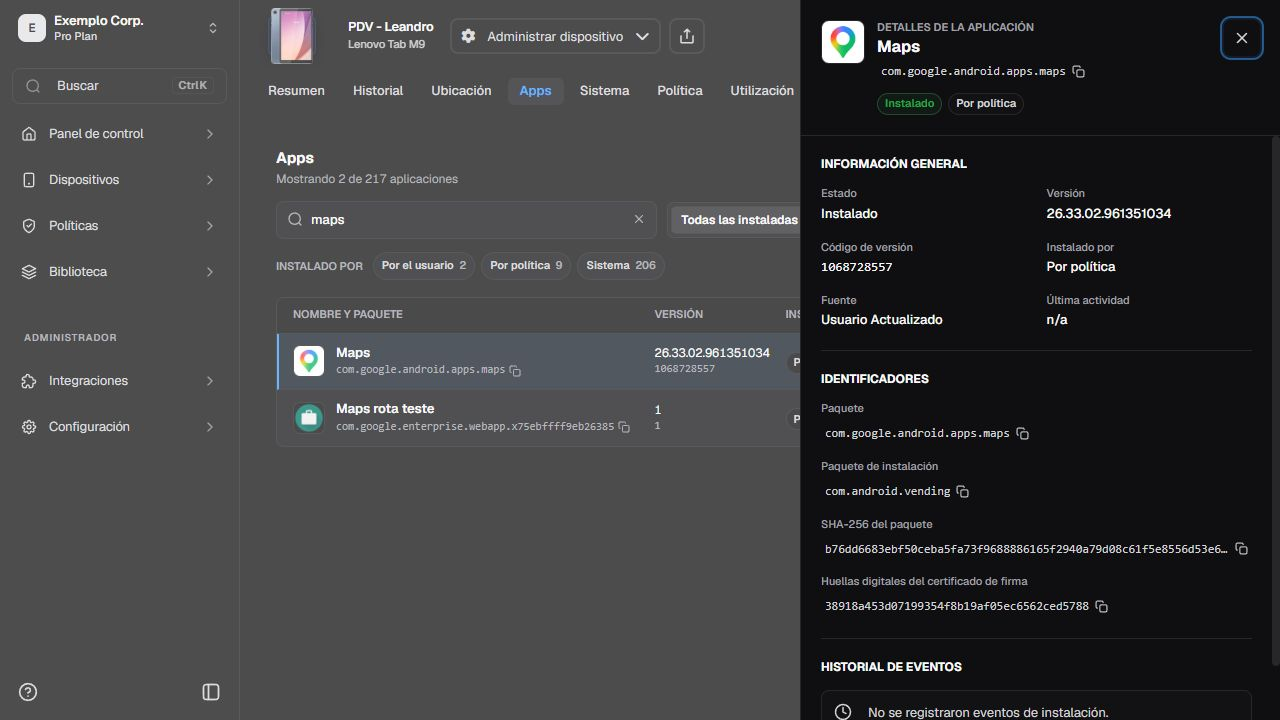The height and width of the screenshot is (720, 1280).
Task: Click the Por política badge in panel header
Action: (x=986, y=103)
